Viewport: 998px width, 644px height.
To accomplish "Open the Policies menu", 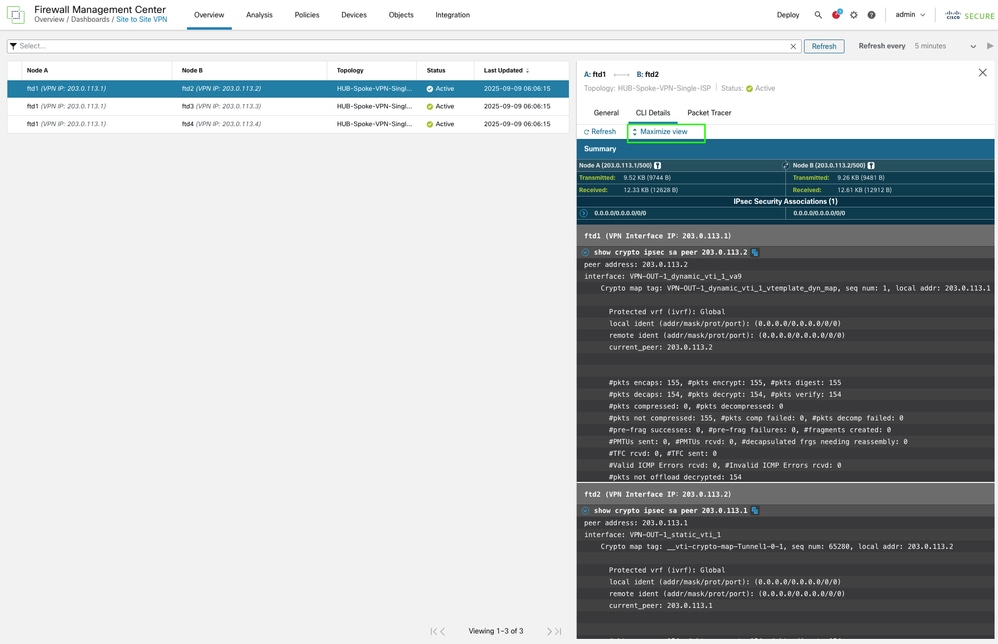I will (307, 15).
